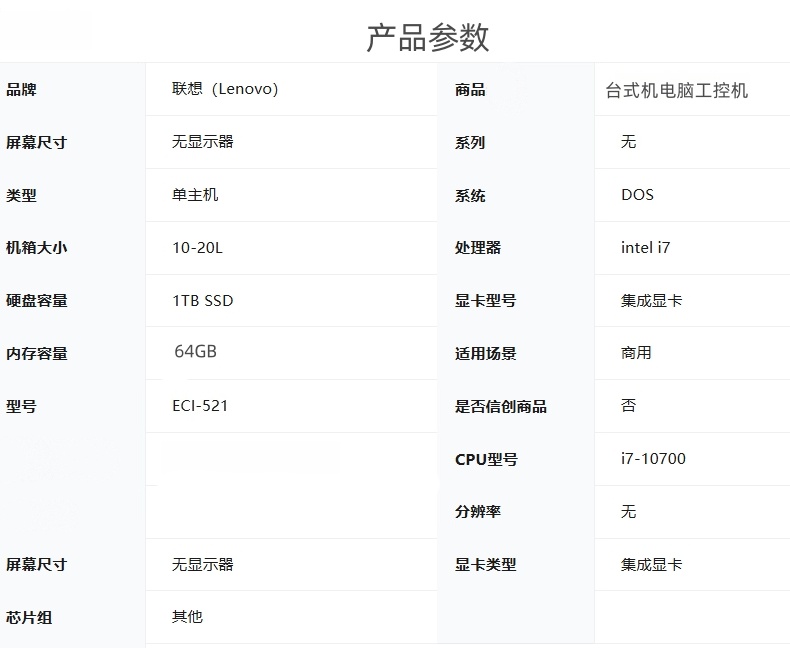Click the DOS system value
The width and height of the screenshot is (790, 648).
click(637, 195)
